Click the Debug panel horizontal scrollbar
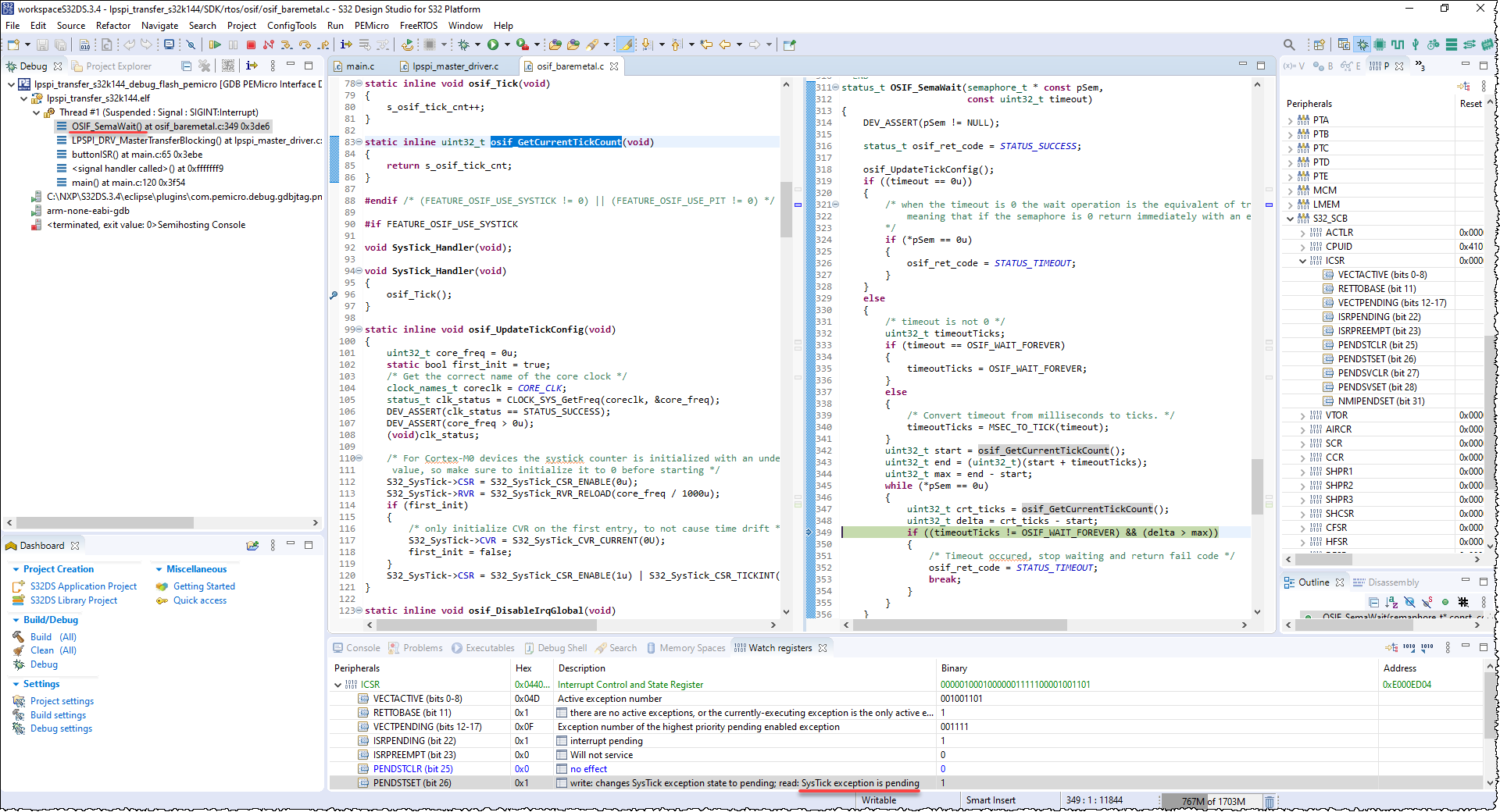This screenshot has width=1500, height=812. pyautogui.click(x=105, y=522)
